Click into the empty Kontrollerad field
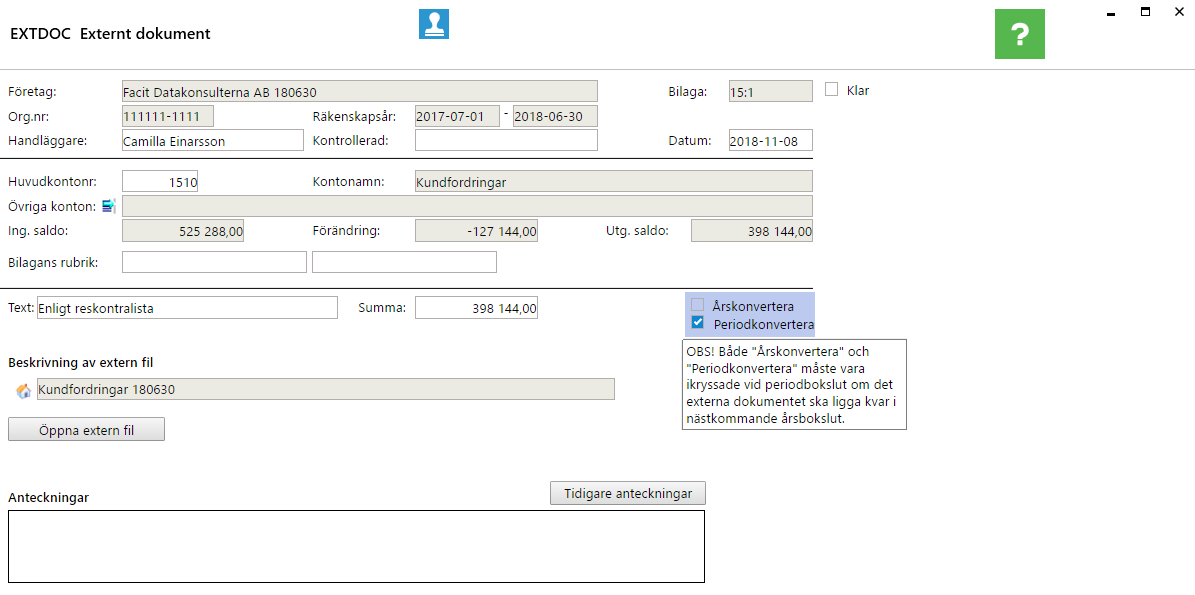The image size is (1195, 595). 506,140
